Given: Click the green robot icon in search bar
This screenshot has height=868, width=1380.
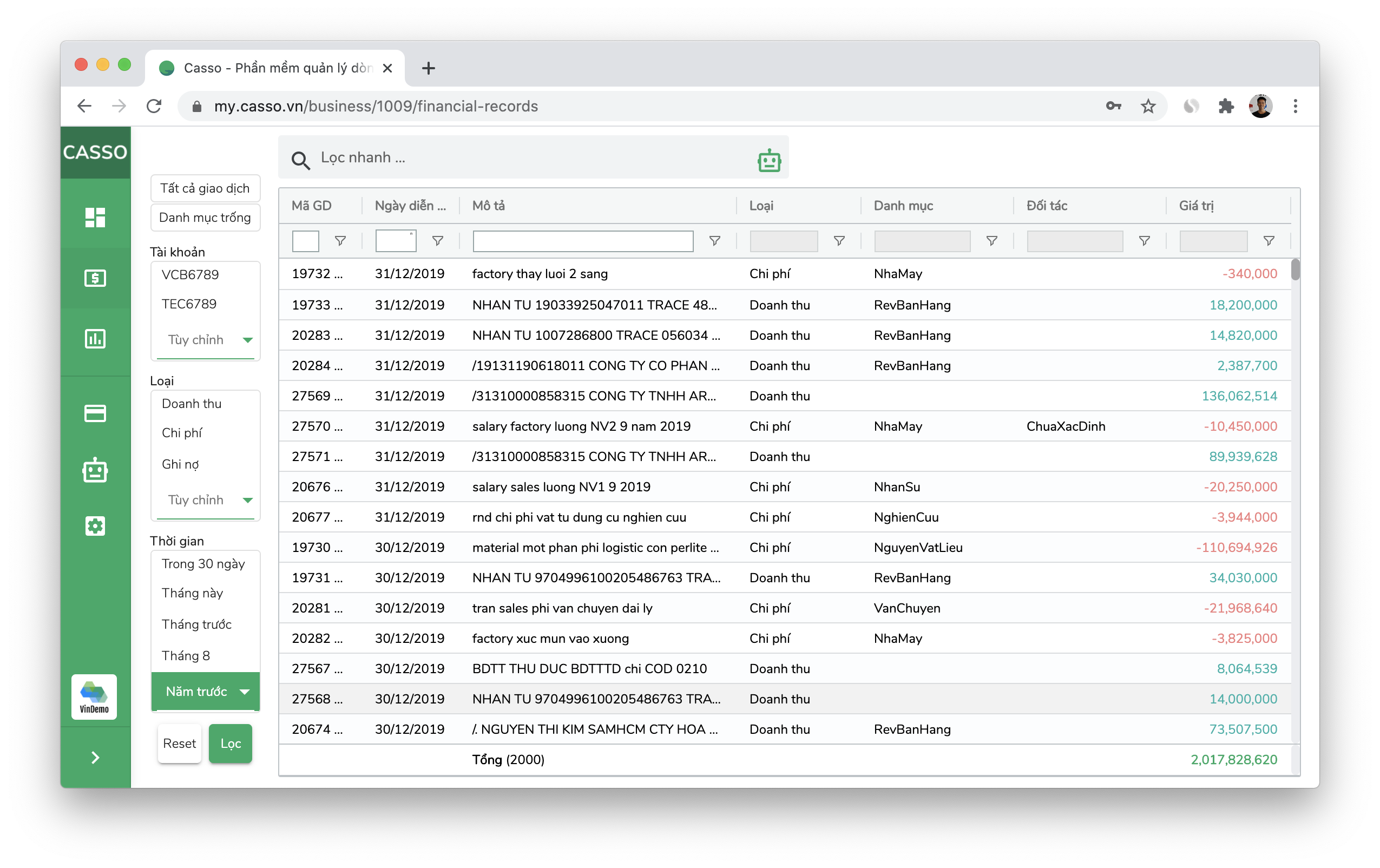Looking at the screenshot, I should tap(769, 160).
